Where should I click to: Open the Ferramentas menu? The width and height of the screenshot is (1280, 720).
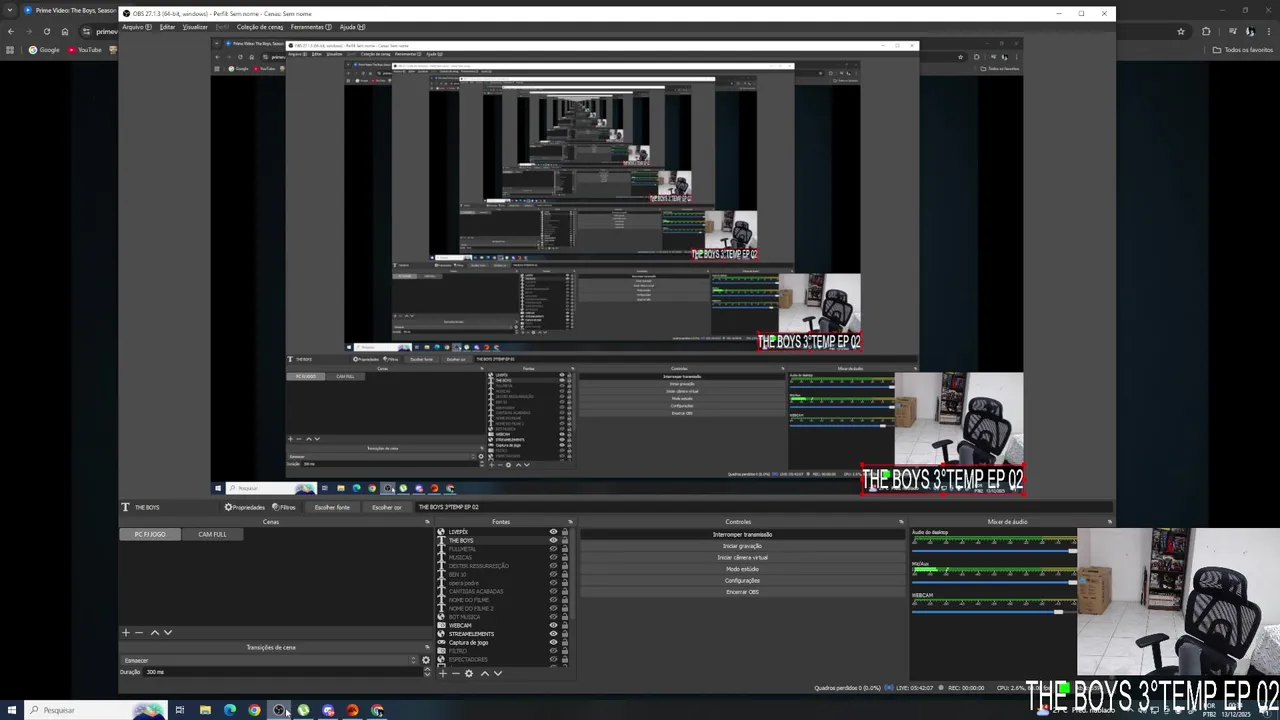(311, 27)
